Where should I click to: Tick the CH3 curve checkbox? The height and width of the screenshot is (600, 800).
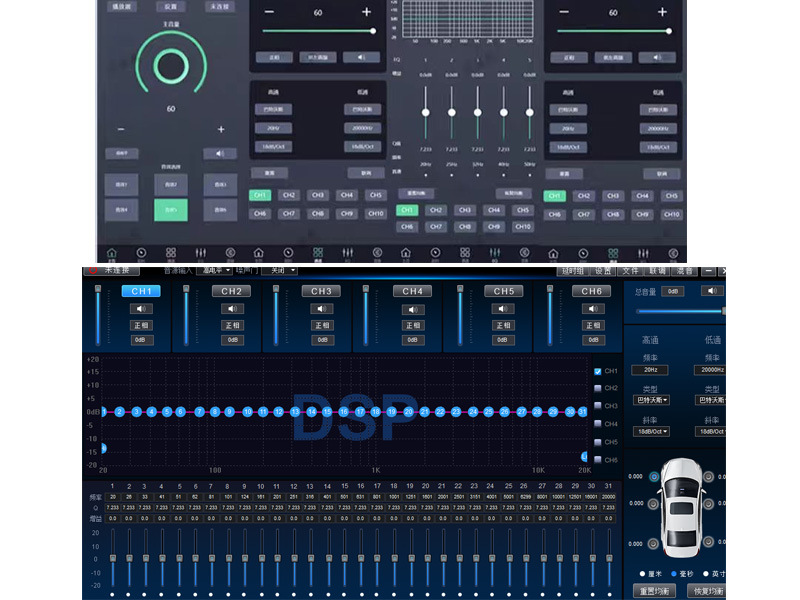tap(597, 406)
